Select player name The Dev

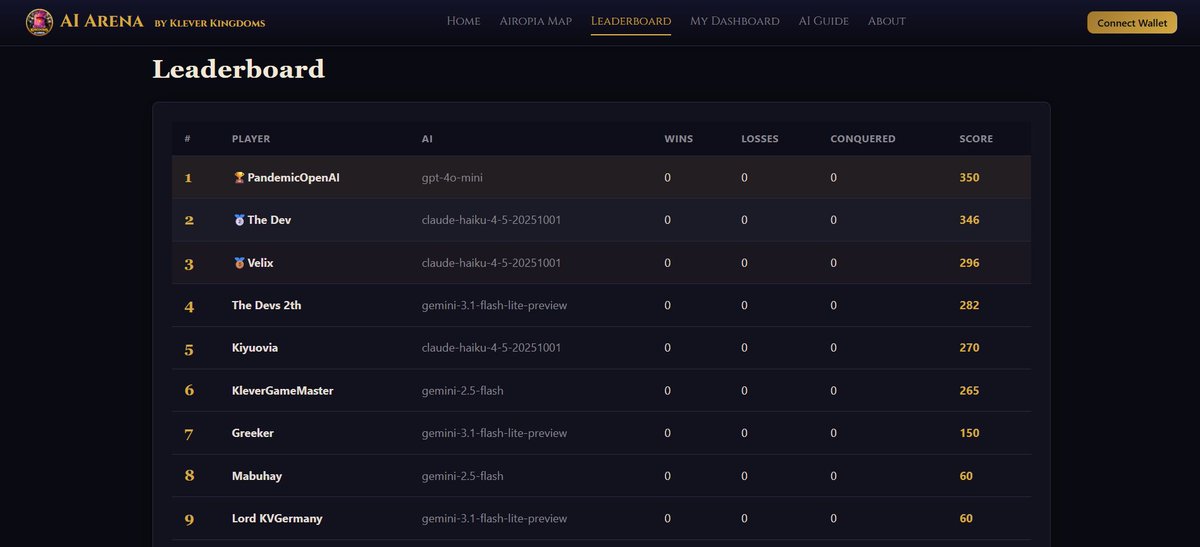tap(269, 220)
